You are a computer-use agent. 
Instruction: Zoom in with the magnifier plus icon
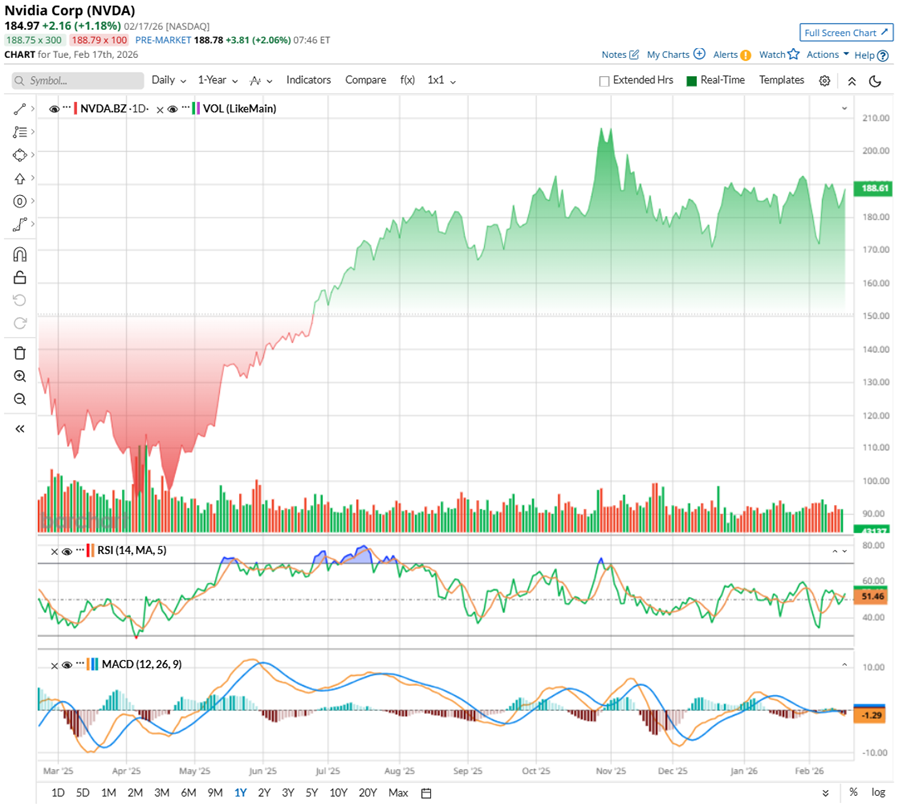point(20,376)
